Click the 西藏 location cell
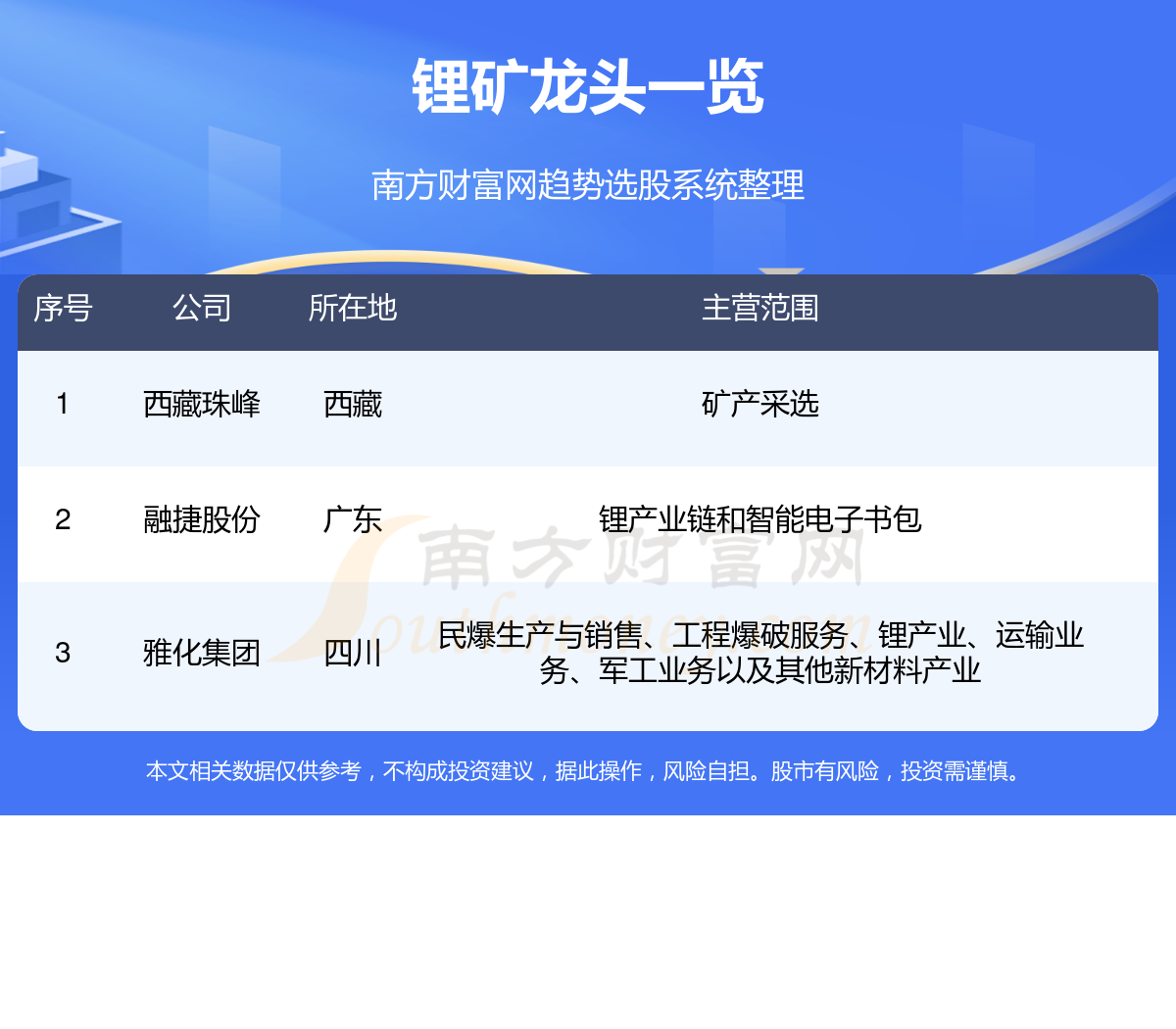1176x1029 pixels. pyautogui.click(x=353, y=404)
